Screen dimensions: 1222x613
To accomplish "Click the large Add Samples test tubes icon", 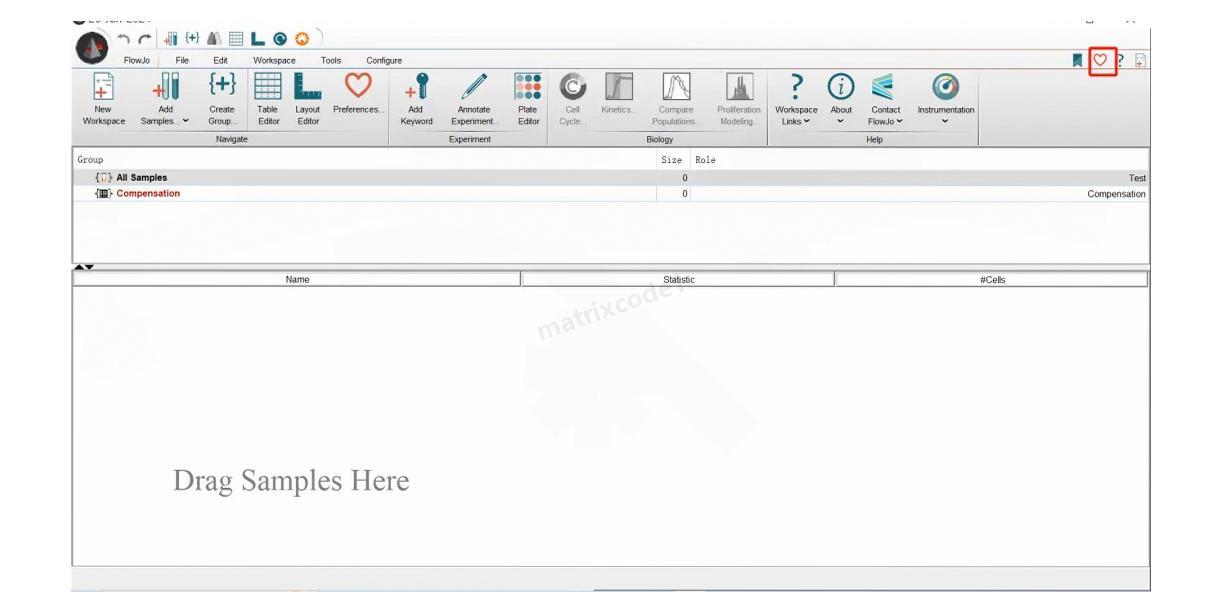I will click(x=164, y=86).
